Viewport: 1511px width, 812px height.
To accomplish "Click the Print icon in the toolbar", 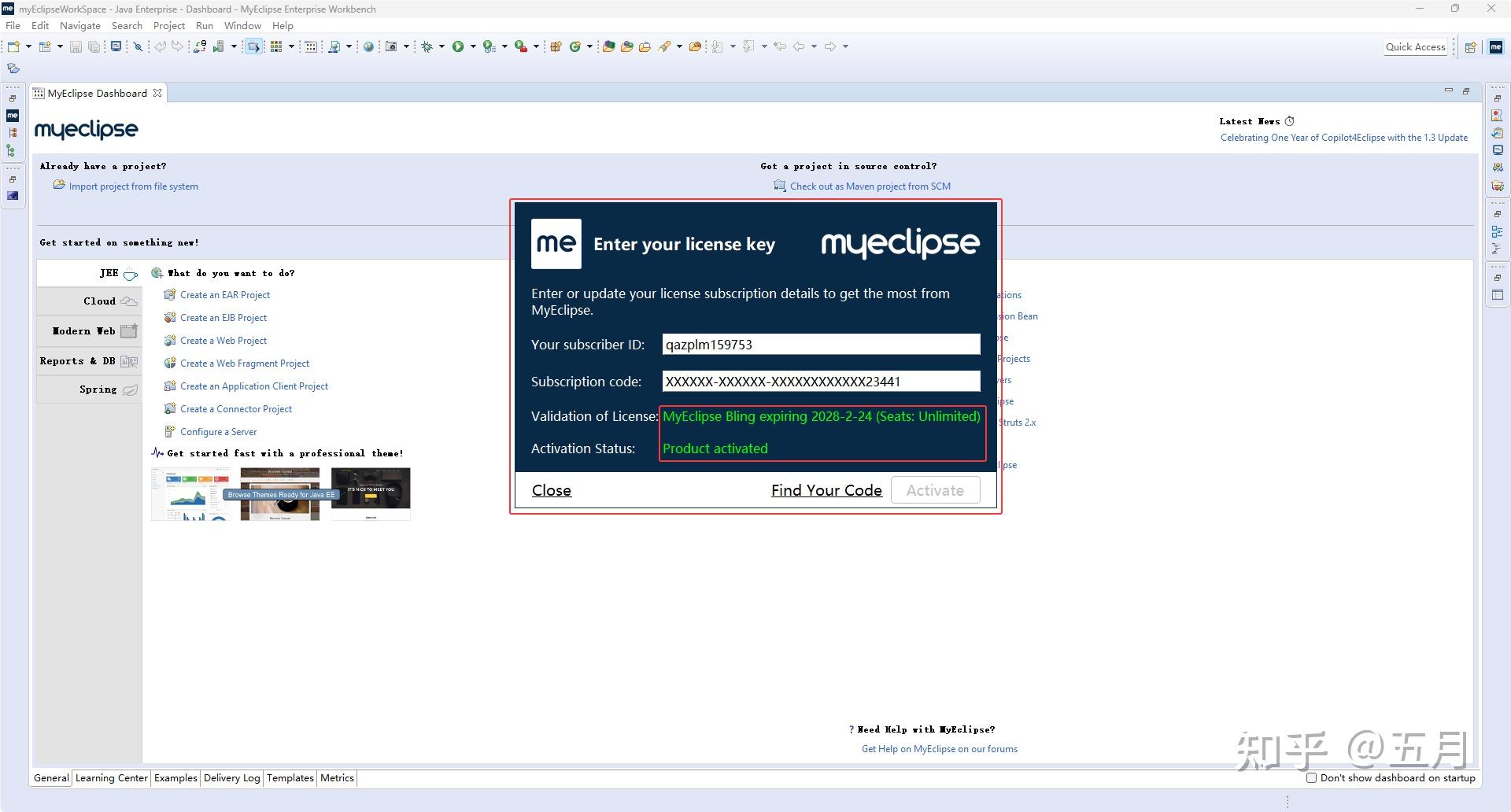I will coord(116,46).
